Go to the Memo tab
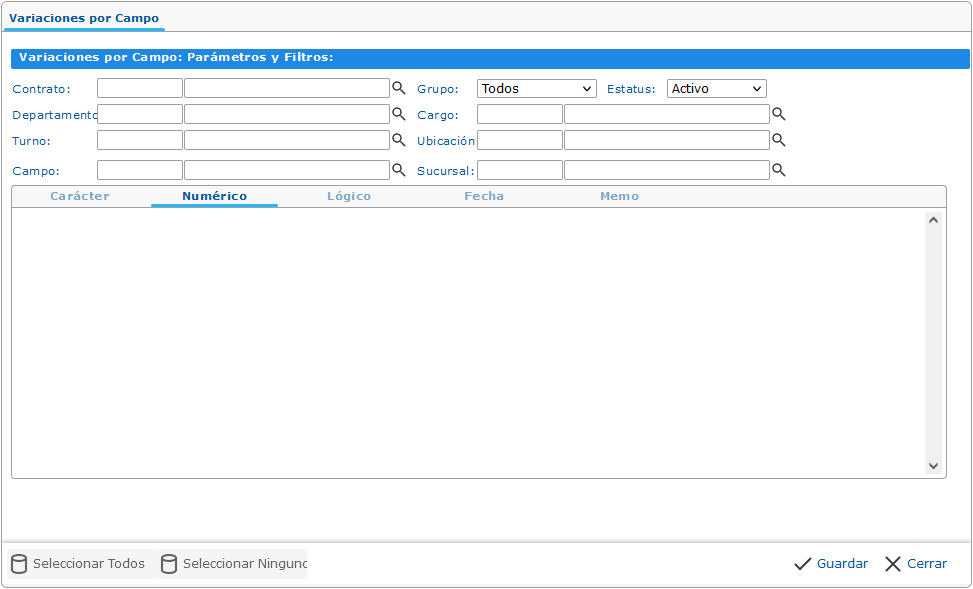The height and width of the screenshot is (589, 973). 619,196
